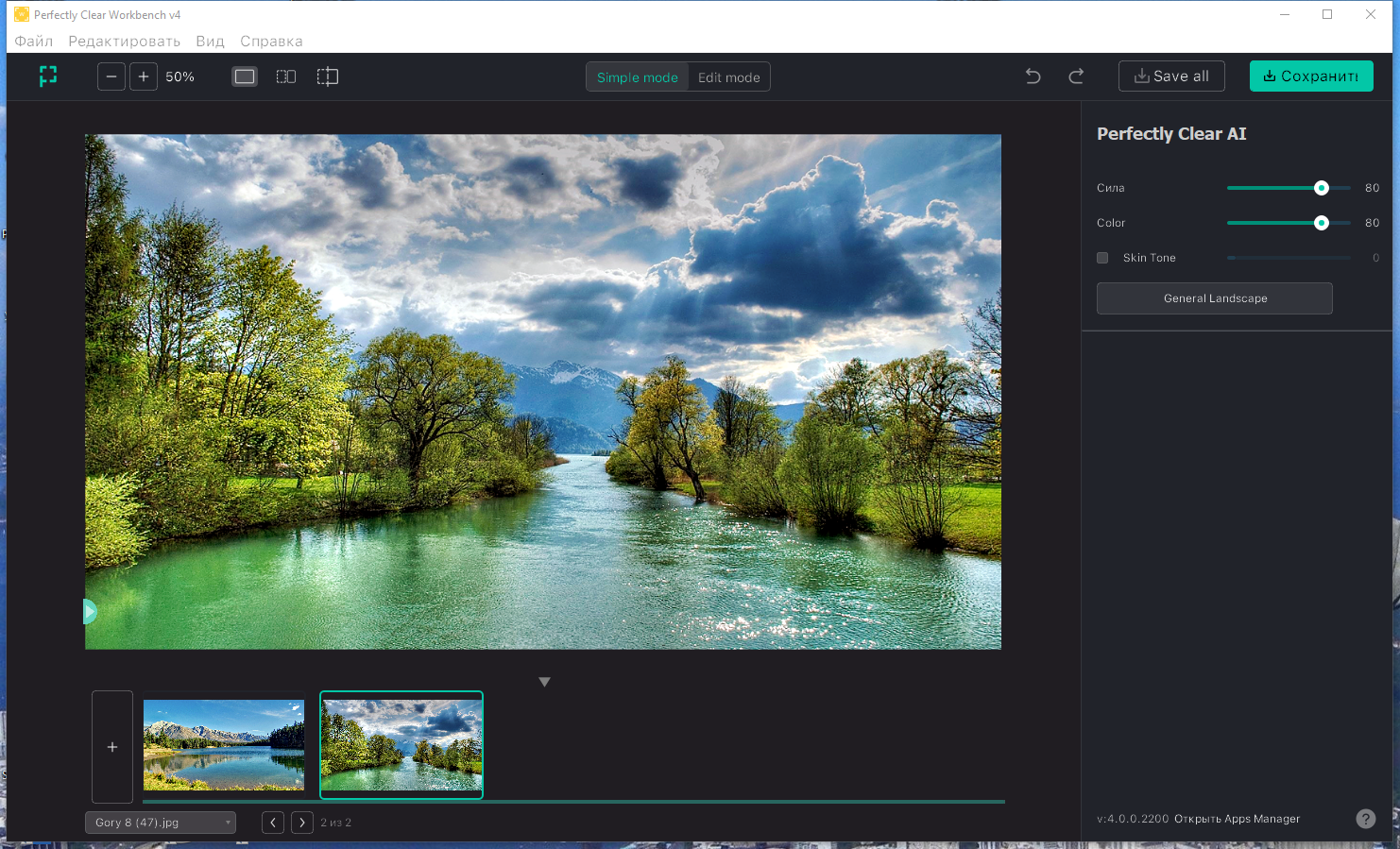Zoom out with the minus button
Screen dimensions: 1400x849
click(x=111, y=76)
